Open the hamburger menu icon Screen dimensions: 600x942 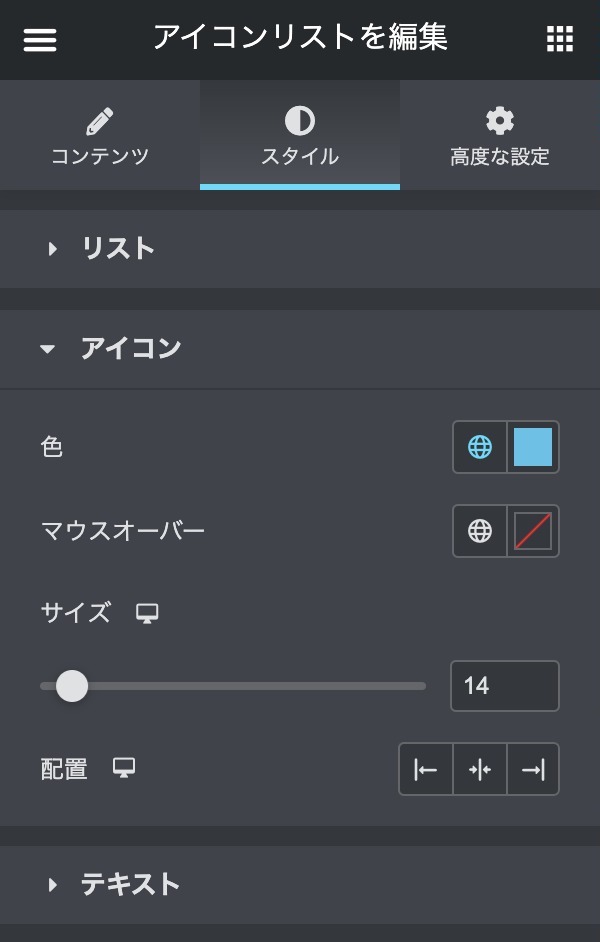click(x=40, y=39)
